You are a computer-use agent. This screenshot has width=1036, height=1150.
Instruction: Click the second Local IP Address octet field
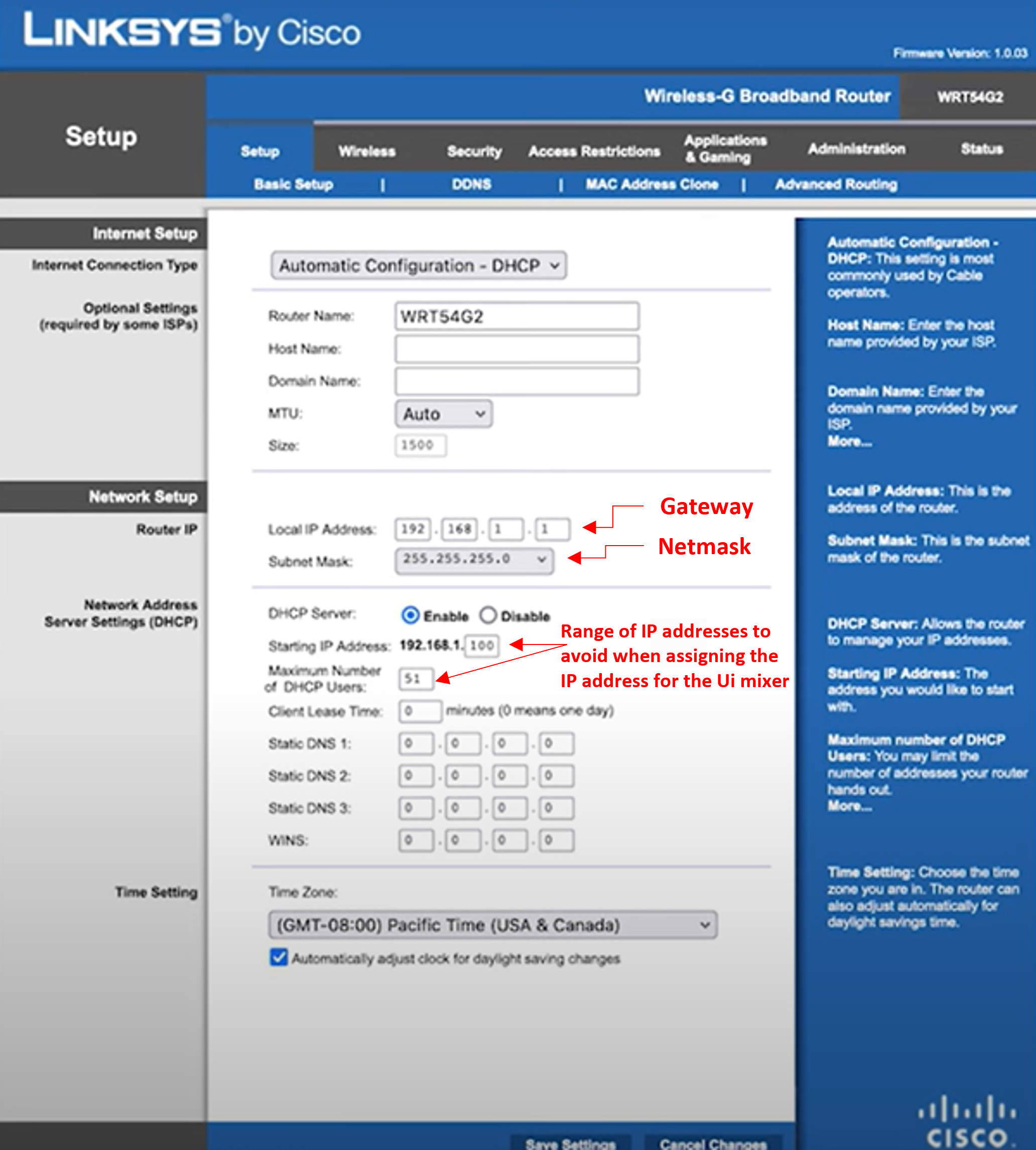pyautogui.click(x=460, y=529)
